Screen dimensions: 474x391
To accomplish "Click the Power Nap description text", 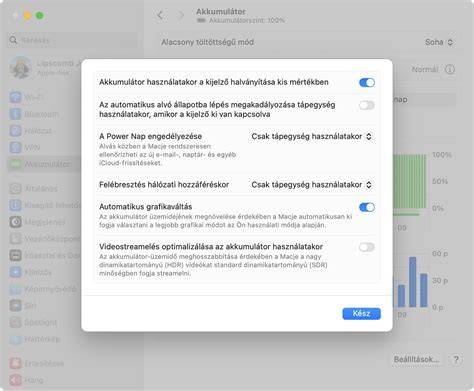I will (x=168, y=155).
